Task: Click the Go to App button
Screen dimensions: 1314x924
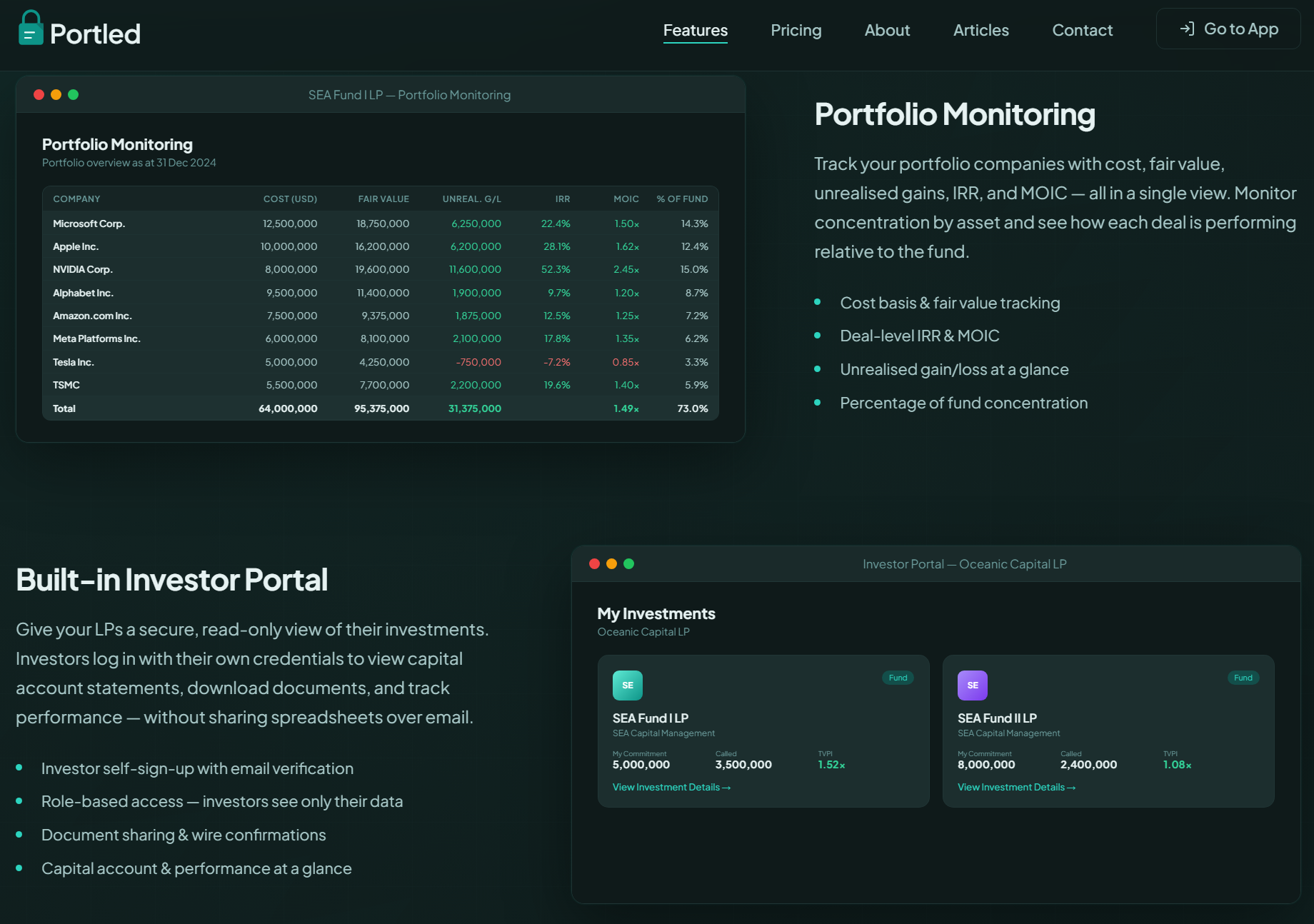Action: (1228, 29)
